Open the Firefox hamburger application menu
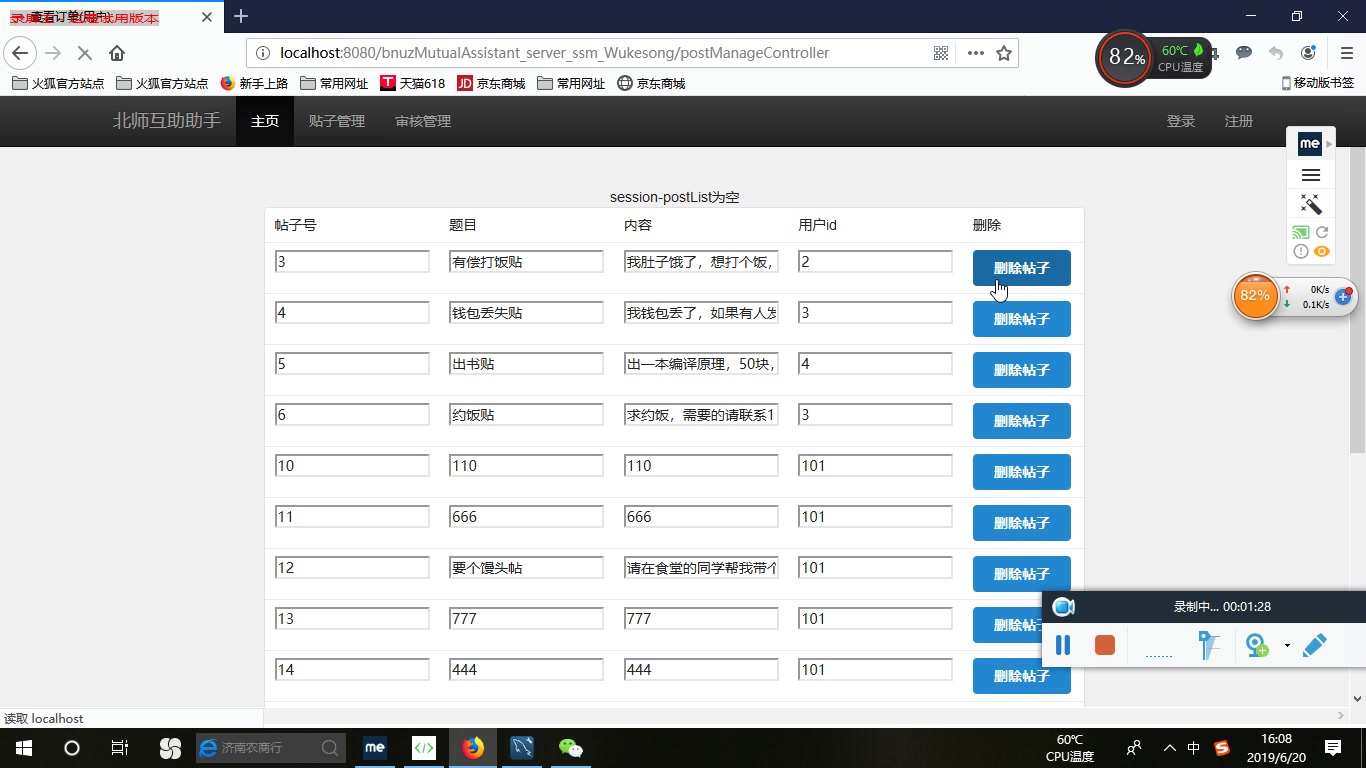 click(x=1347, y=53)
